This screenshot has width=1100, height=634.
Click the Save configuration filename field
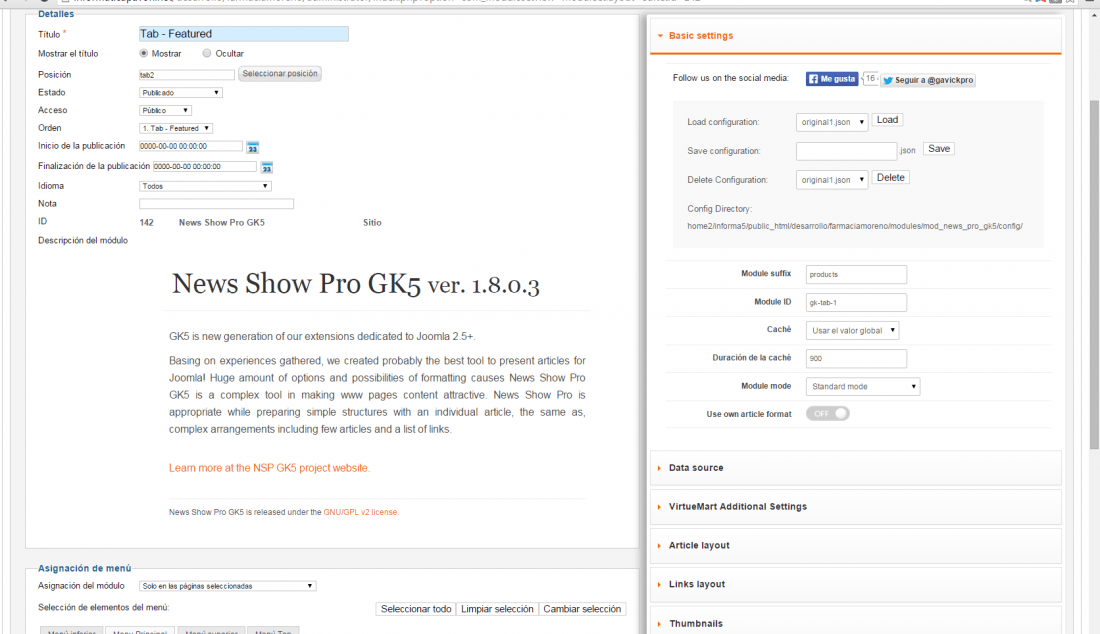pyautogui.click(x=846, y=151)
